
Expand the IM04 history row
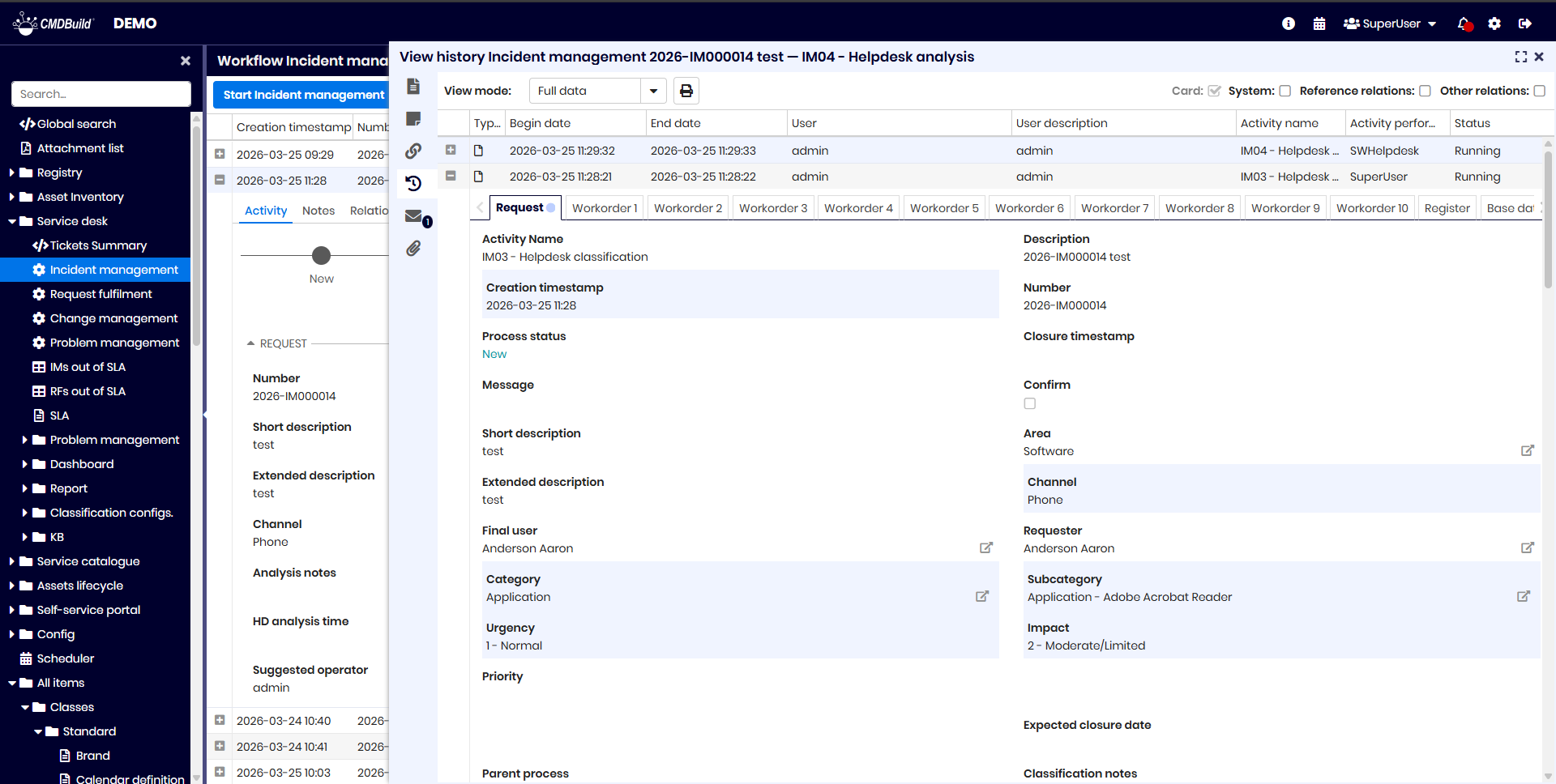click(451, 150)
